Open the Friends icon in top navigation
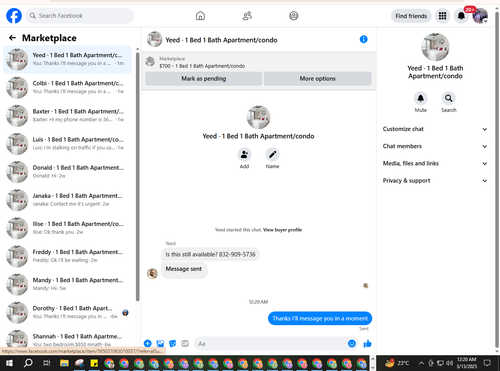500x371 pixels. click(x=247, y=16)
